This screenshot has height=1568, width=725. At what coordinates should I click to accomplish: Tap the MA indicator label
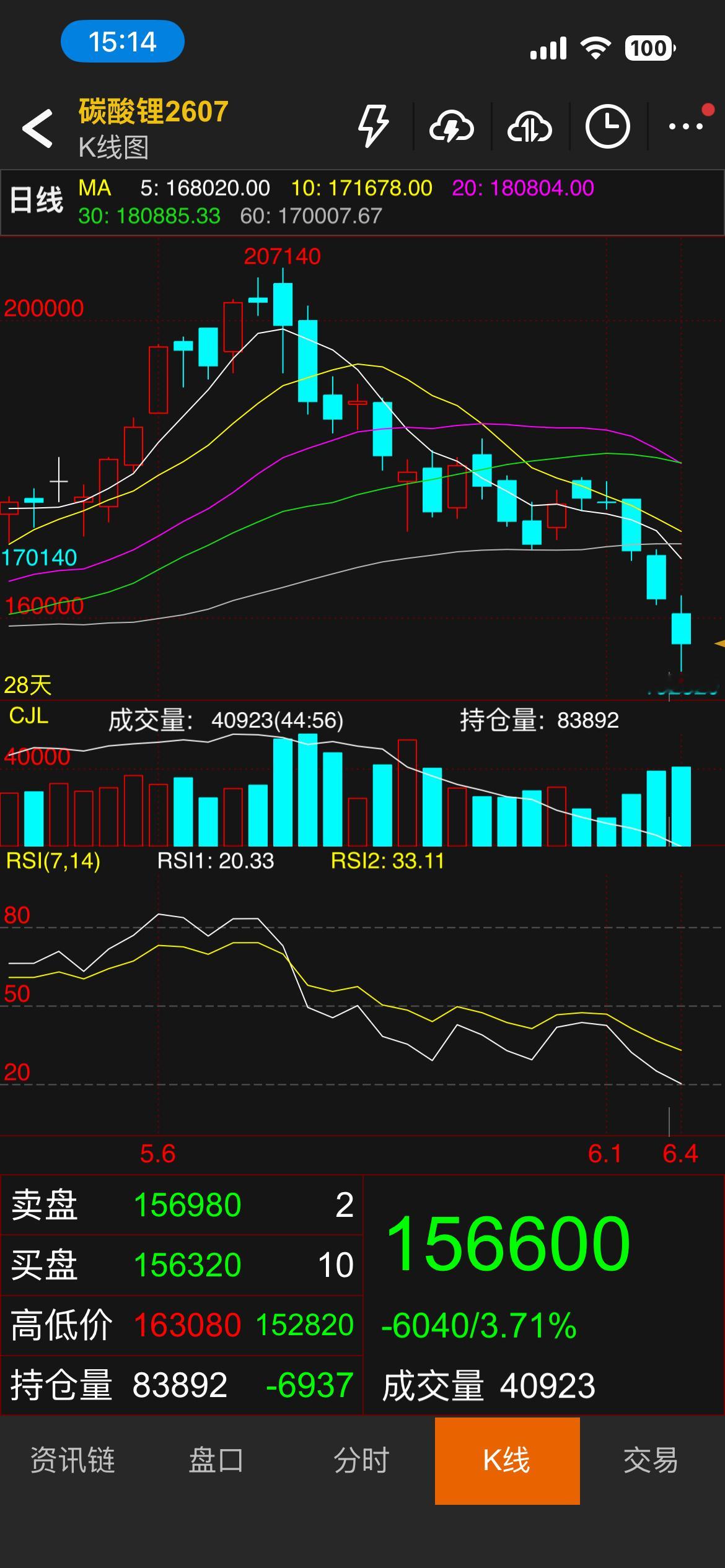95,188
